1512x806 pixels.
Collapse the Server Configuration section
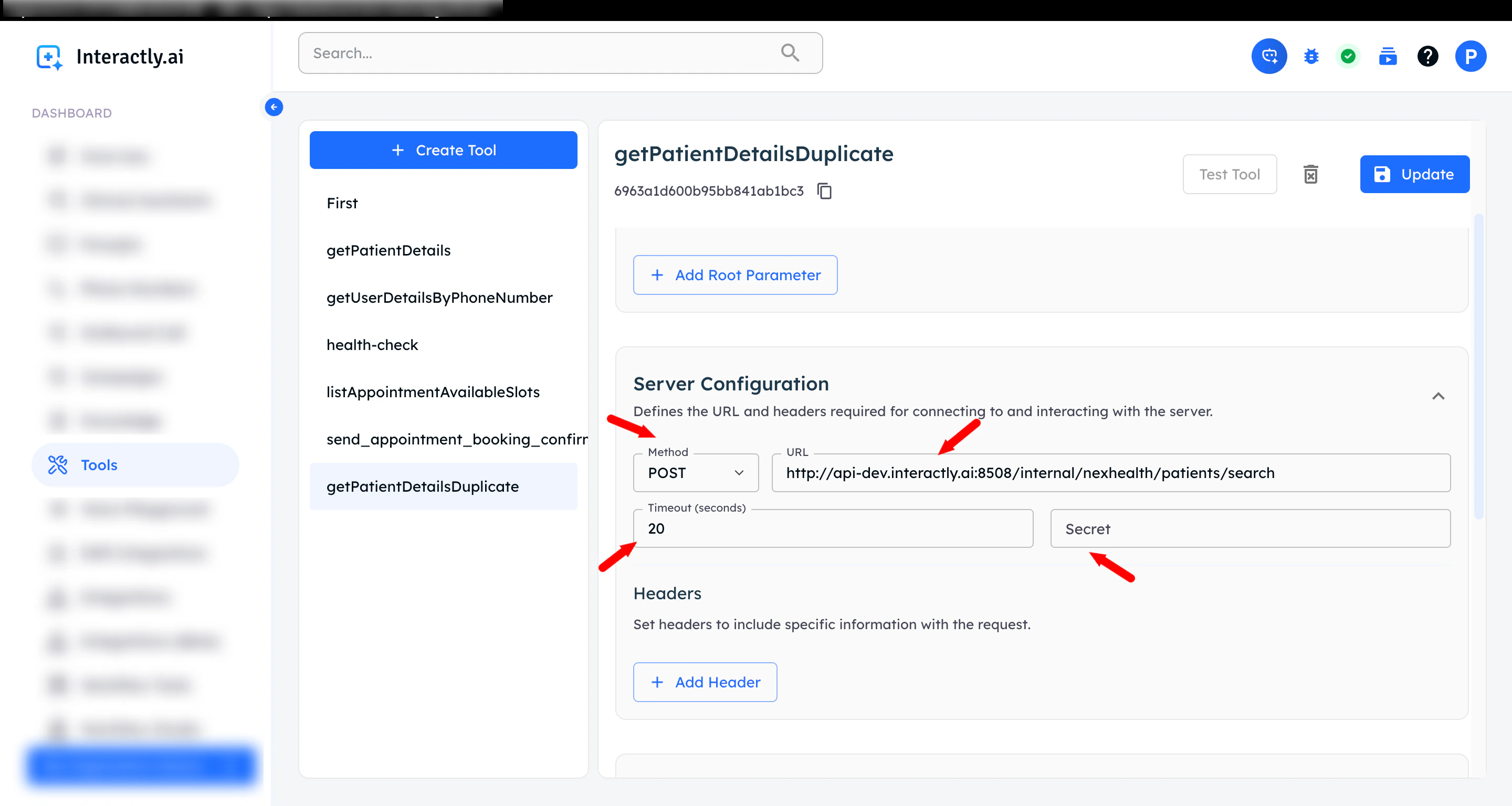tap(1438, 397)
